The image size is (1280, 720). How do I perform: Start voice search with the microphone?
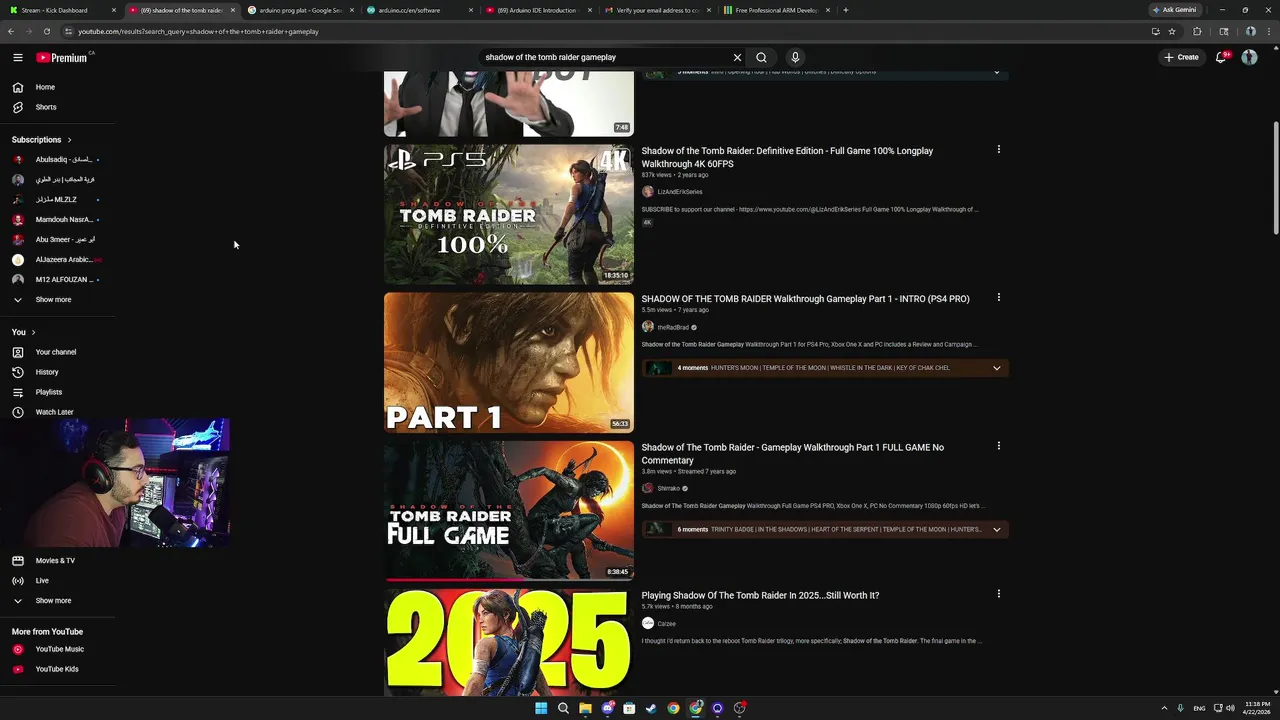tap(795, 57)
